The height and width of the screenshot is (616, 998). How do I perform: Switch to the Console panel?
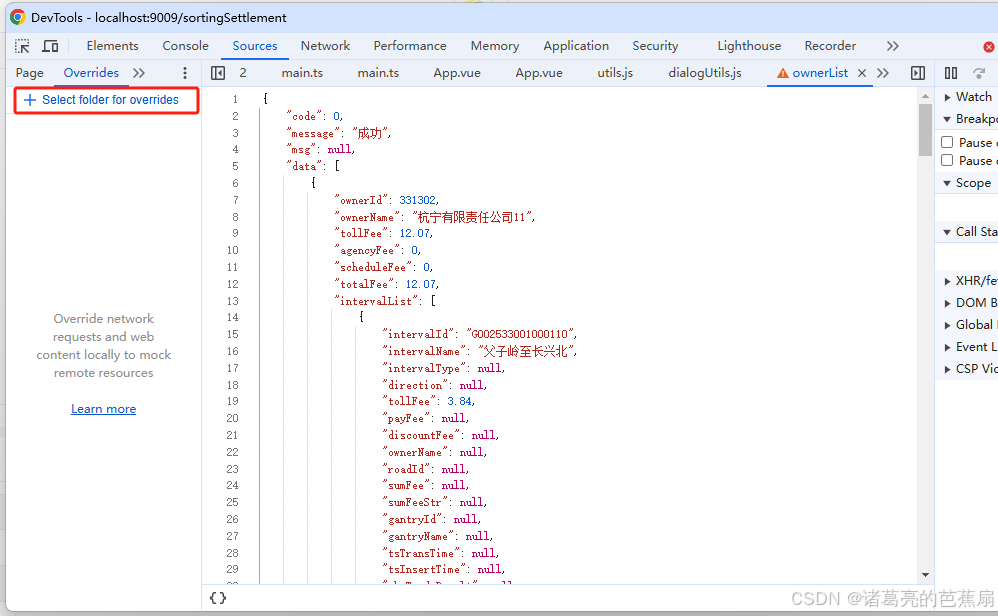coord(185,46)
